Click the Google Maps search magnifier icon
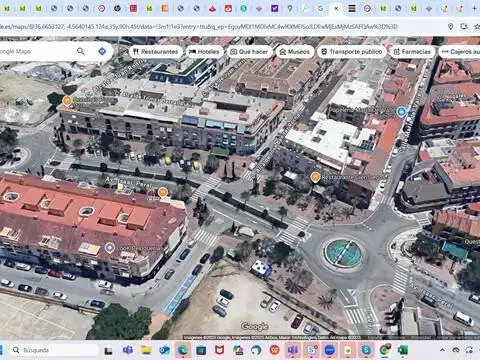The width and height of the screenshot is (480, 360). click(x=81, y=51)
